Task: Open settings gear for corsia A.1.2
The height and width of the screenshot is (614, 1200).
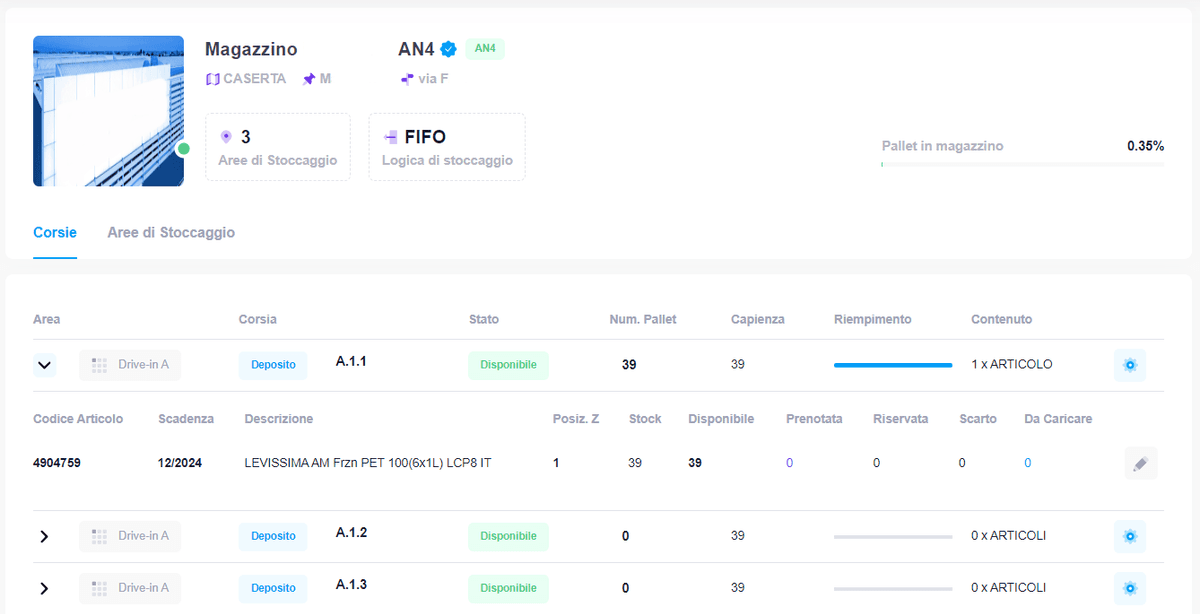Action: (x=1130, y=536)
